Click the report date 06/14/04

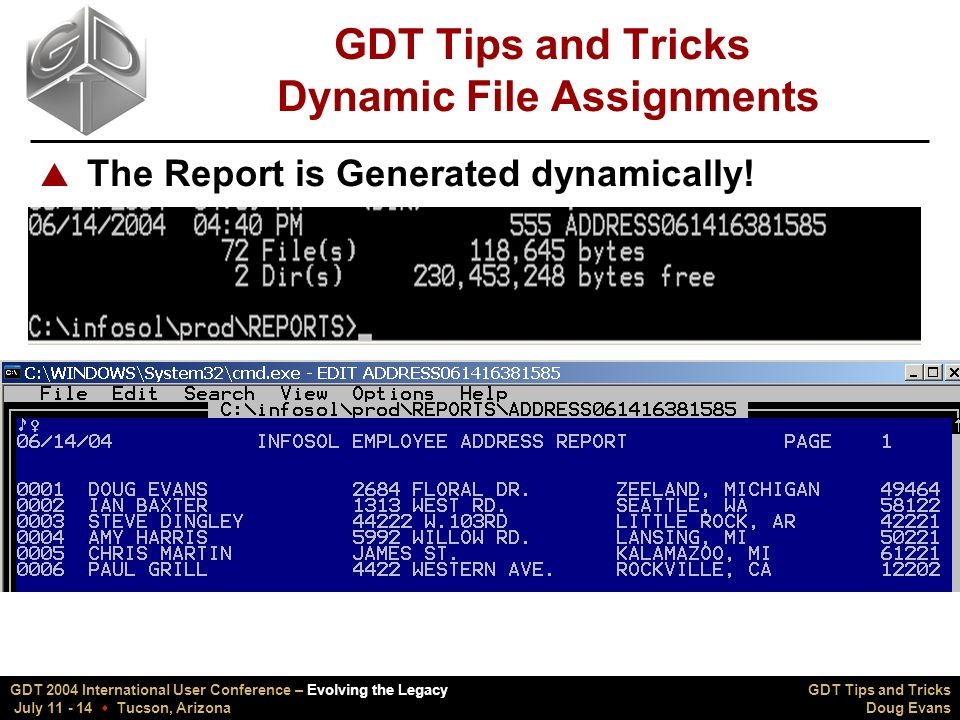[64, 441]
